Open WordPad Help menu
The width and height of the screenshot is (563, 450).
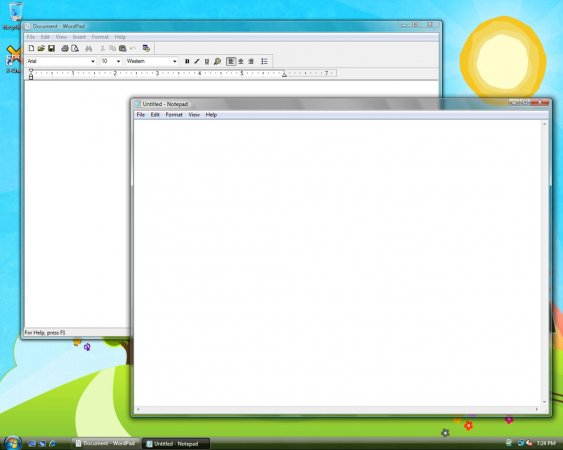pos(120,37)
